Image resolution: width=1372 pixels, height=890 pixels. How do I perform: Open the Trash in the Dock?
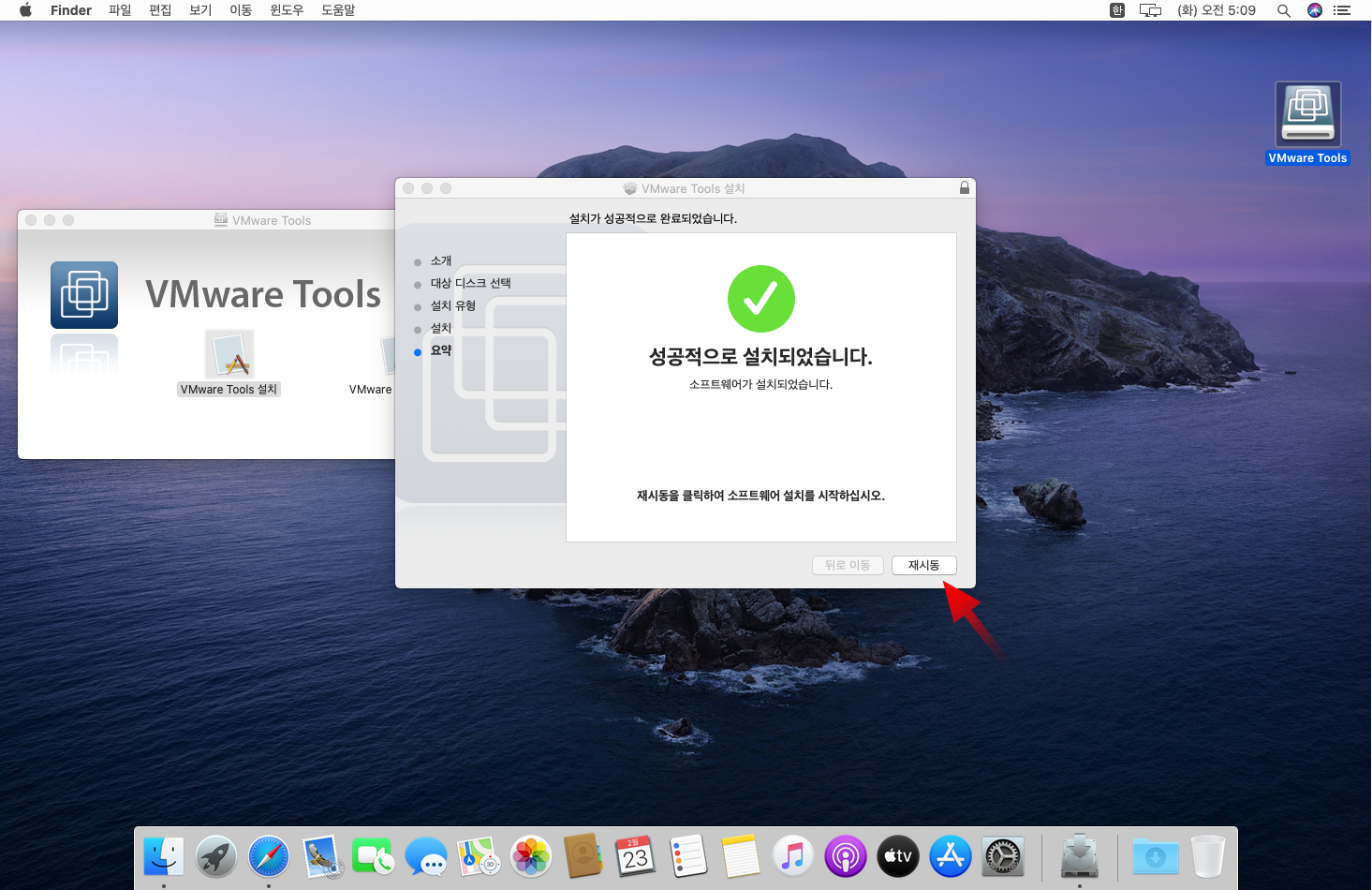1208,856
